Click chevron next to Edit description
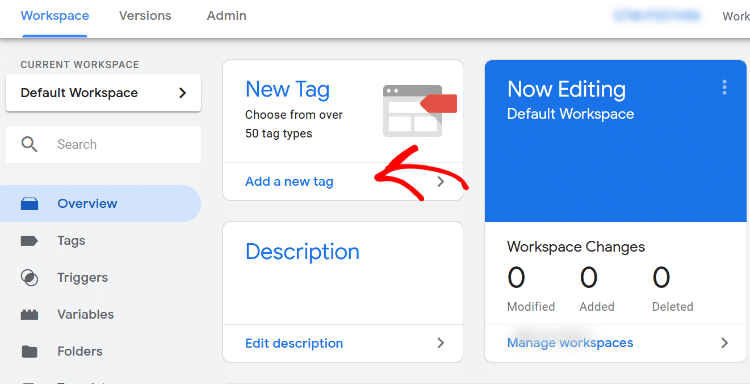 click(x=441, y=343)
